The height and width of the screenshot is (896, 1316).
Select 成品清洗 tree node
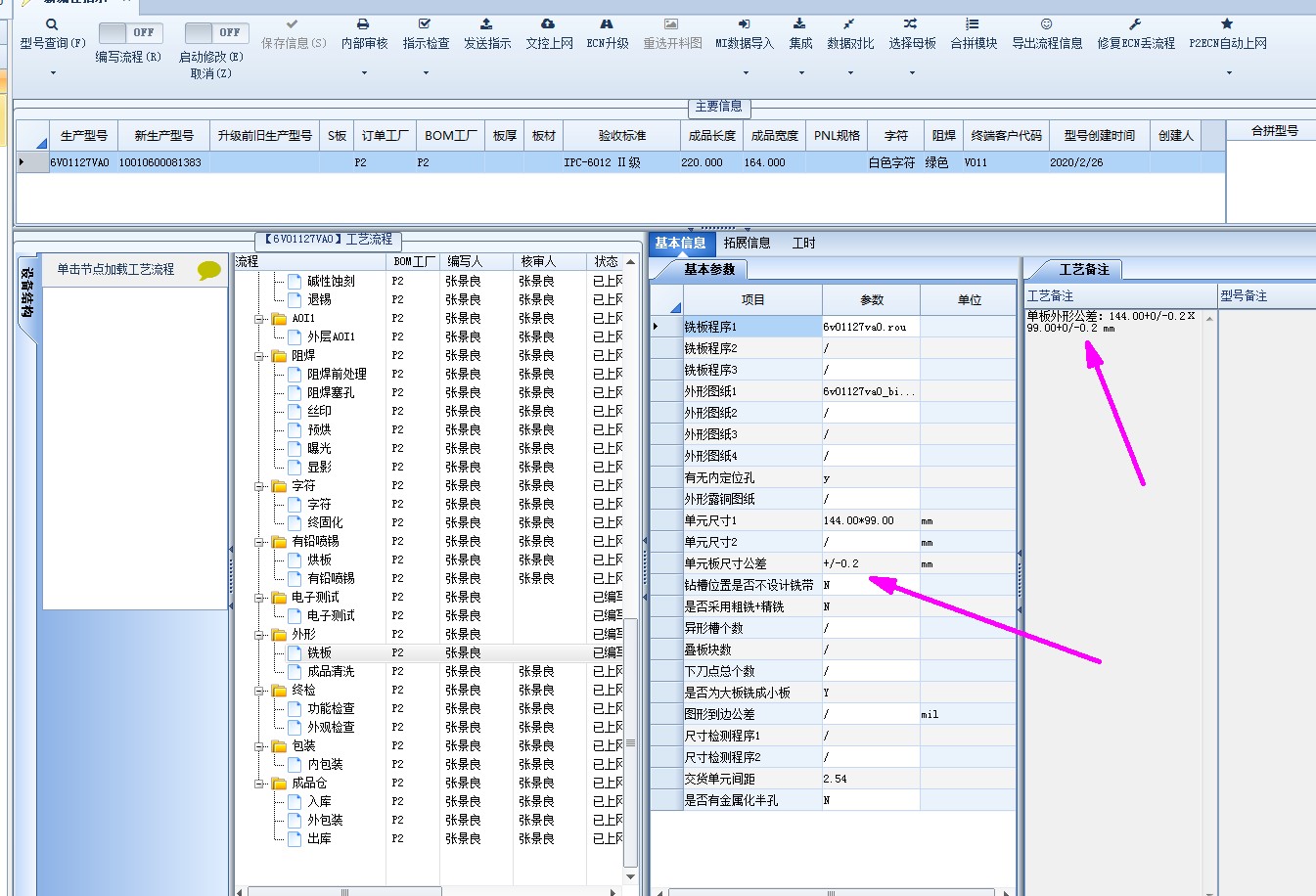tap(331, 671)
